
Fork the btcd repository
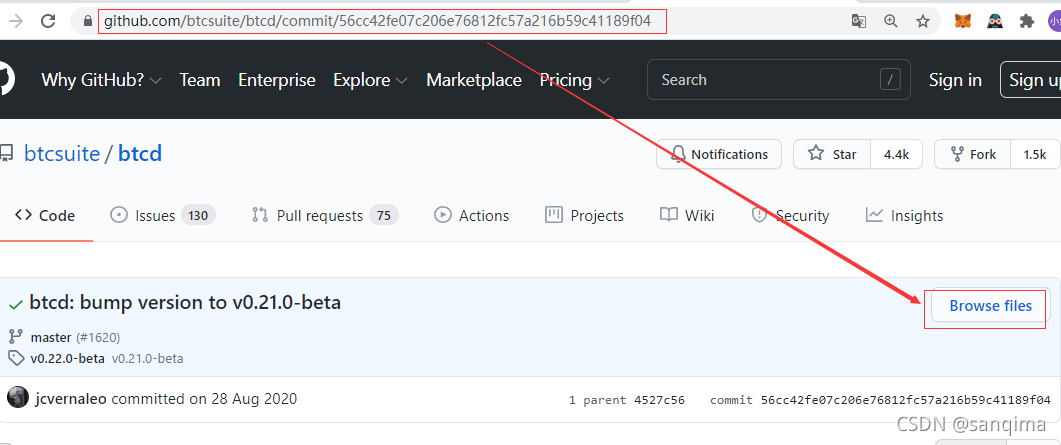pos(972,154)
